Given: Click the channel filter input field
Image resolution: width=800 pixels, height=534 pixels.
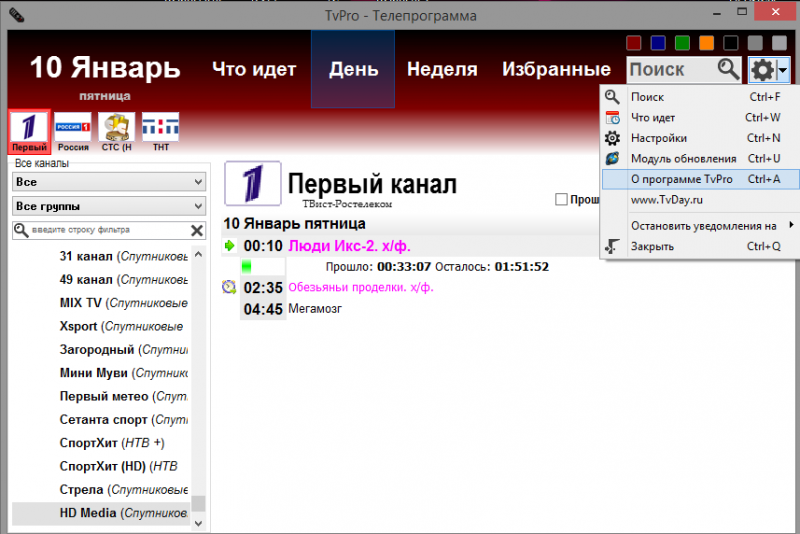Looking at the screenshot, I should 109,230.
